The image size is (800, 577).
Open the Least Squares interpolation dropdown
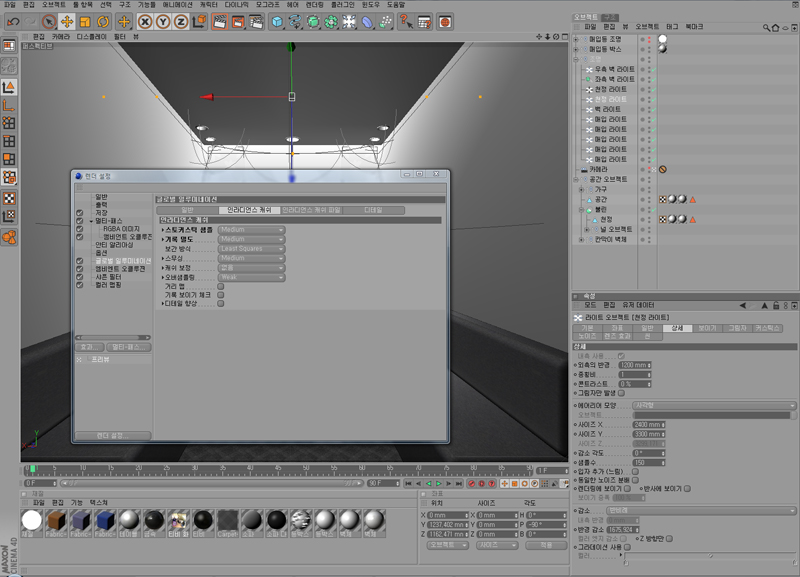[x=252, y=248]
